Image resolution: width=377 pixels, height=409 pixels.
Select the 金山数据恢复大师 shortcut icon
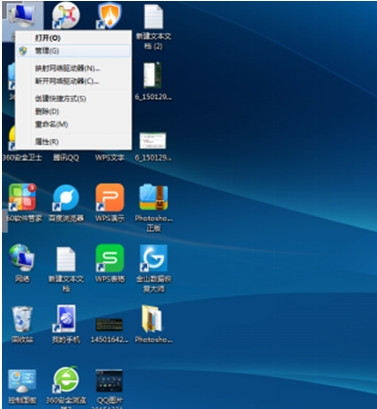154,258
